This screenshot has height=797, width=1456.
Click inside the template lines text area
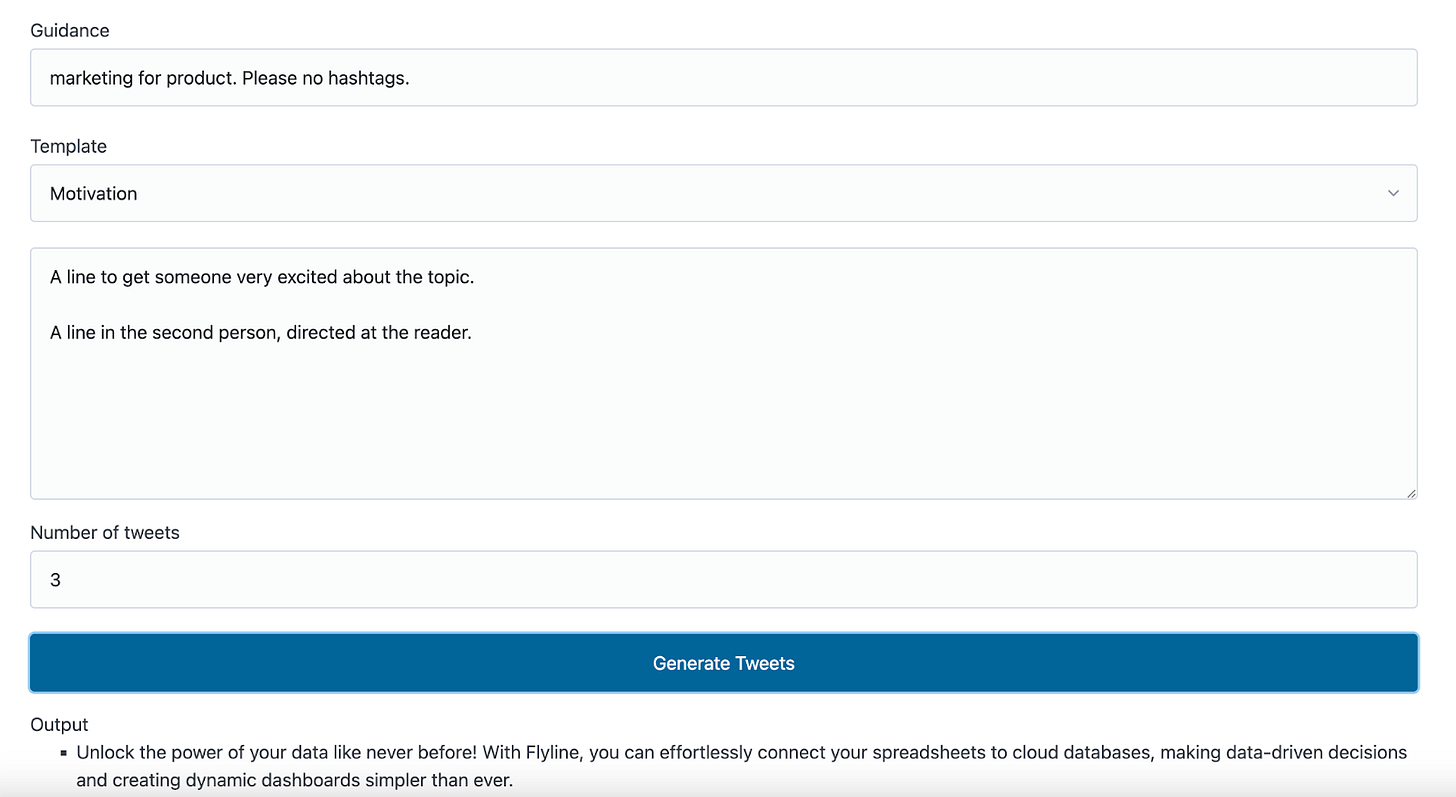[x=723, y=373]
